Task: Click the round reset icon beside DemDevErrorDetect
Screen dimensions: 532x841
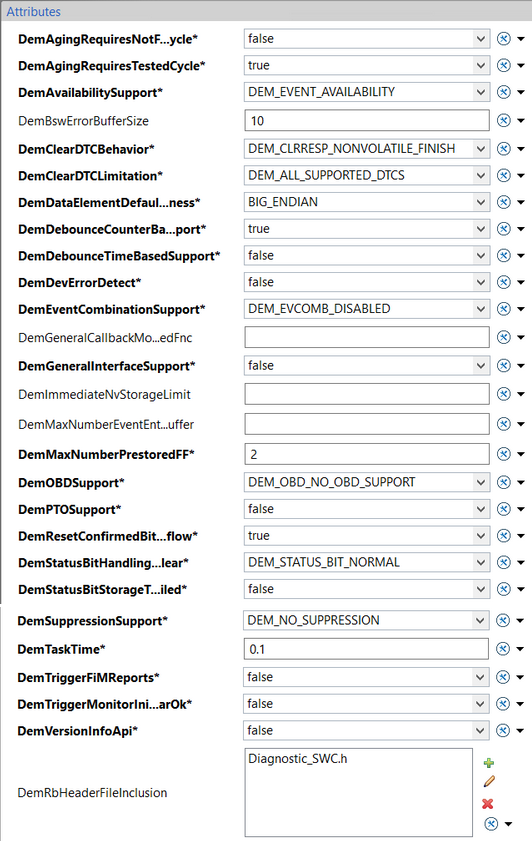Action: coord(504,282)
